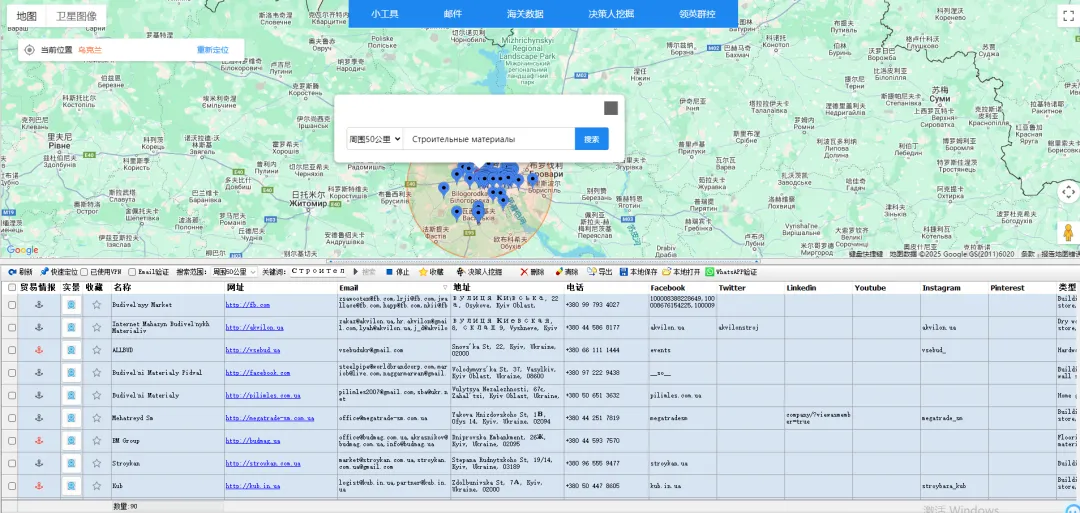This screenshot has height=513, width=1080.
Task: Click the target icon beside 当前位置
Action: pos(29,50)
